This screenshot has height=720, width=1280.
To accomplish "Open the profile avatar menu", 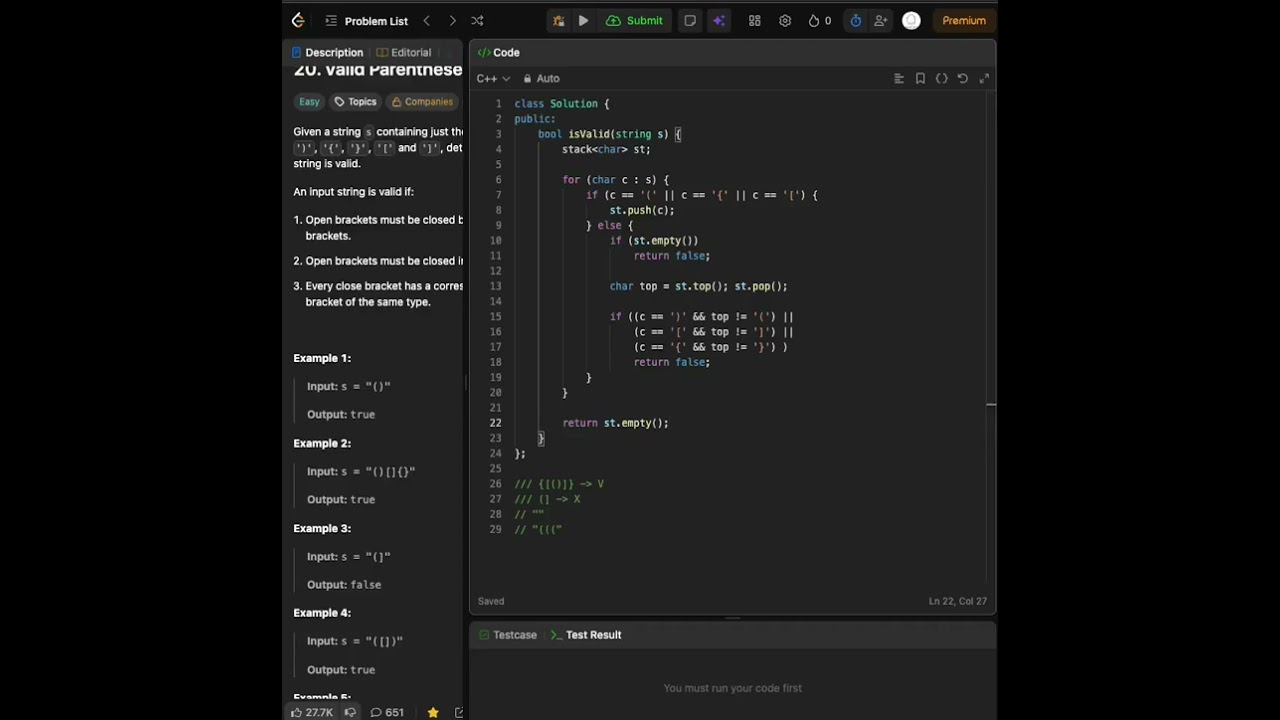I will pos(911,21).
